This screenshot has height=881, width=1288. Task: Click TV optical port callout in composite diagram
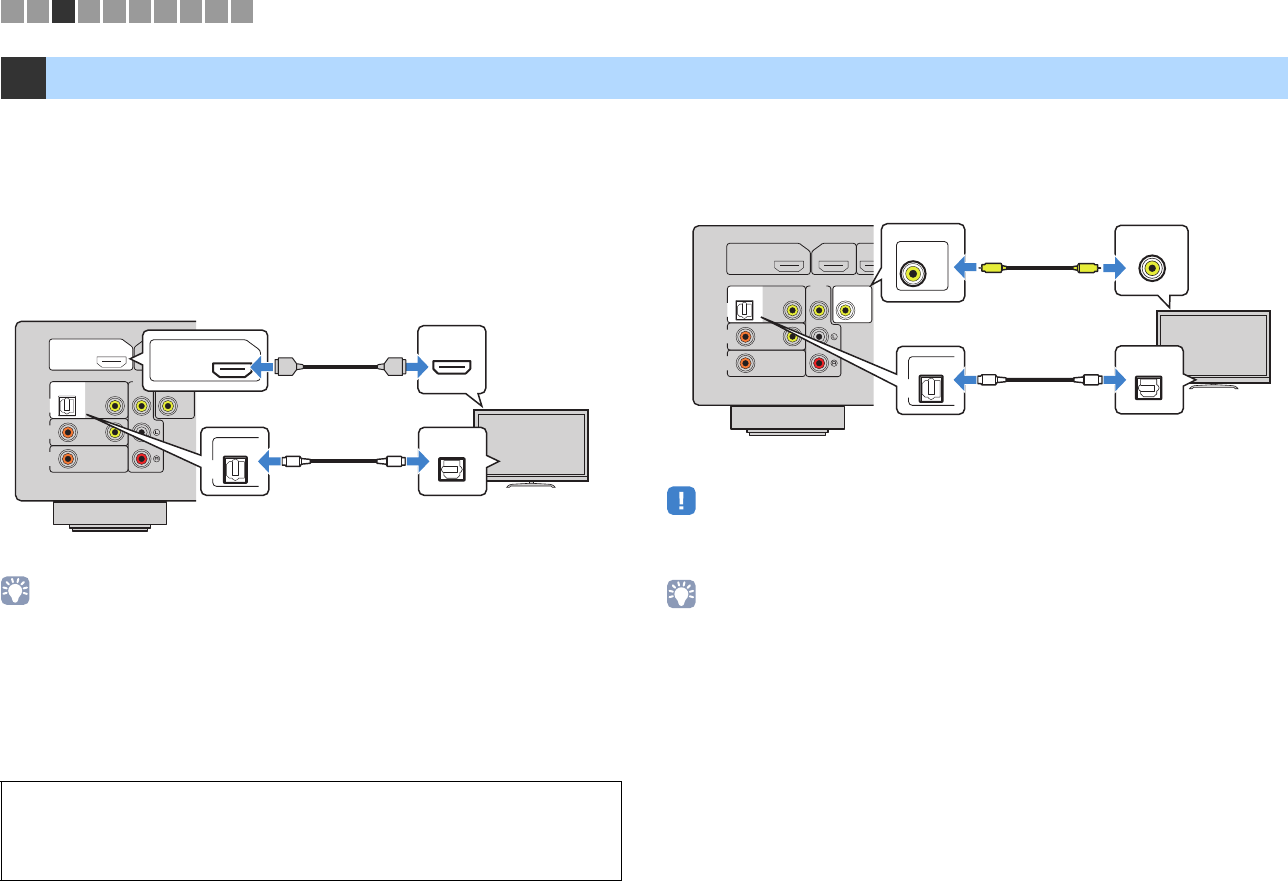(1148, 379)
